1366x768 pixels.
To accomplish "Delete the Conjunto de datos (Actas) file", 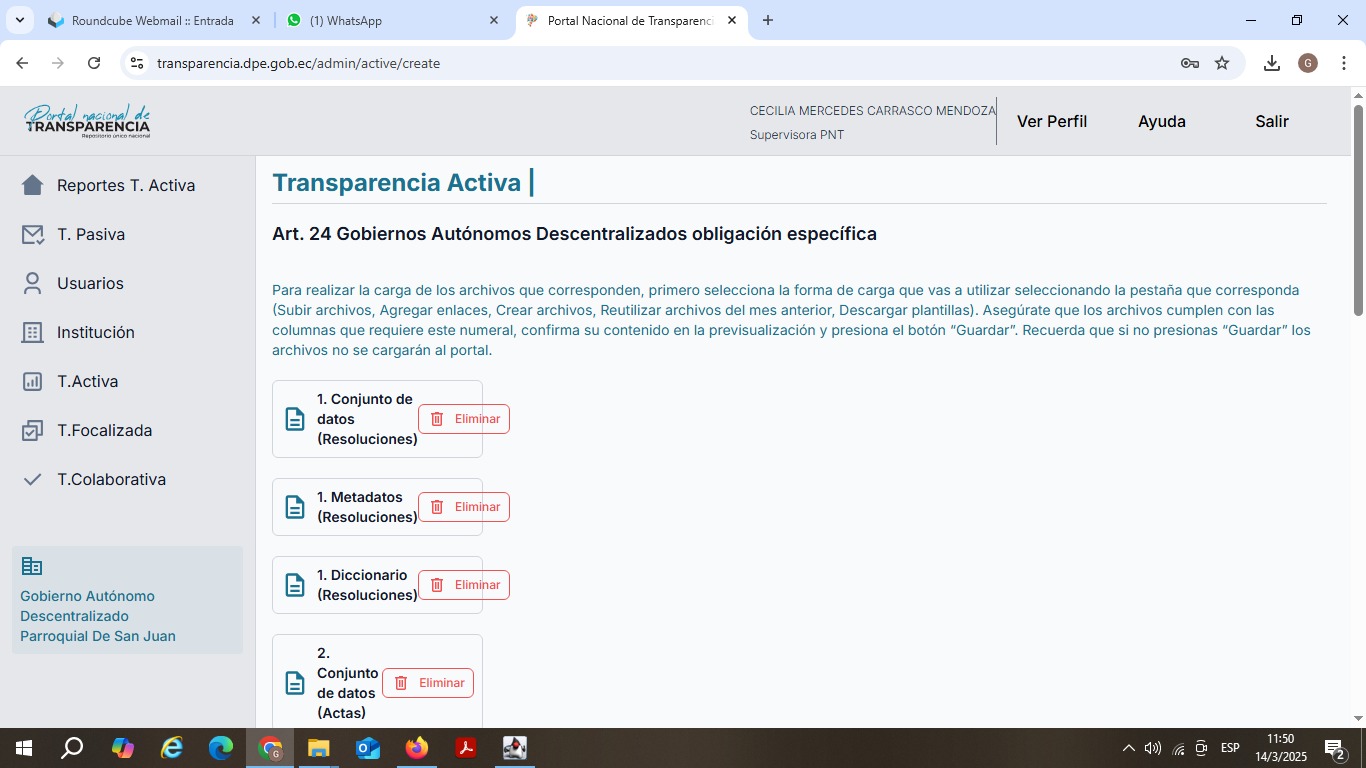I will point(428,683).
